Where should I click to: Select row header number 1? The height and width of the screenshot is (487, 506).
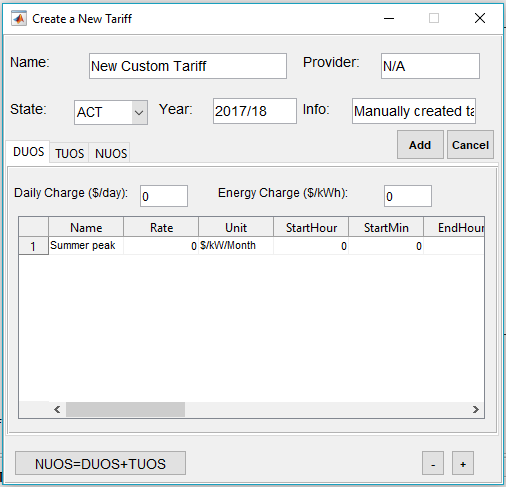33,246
